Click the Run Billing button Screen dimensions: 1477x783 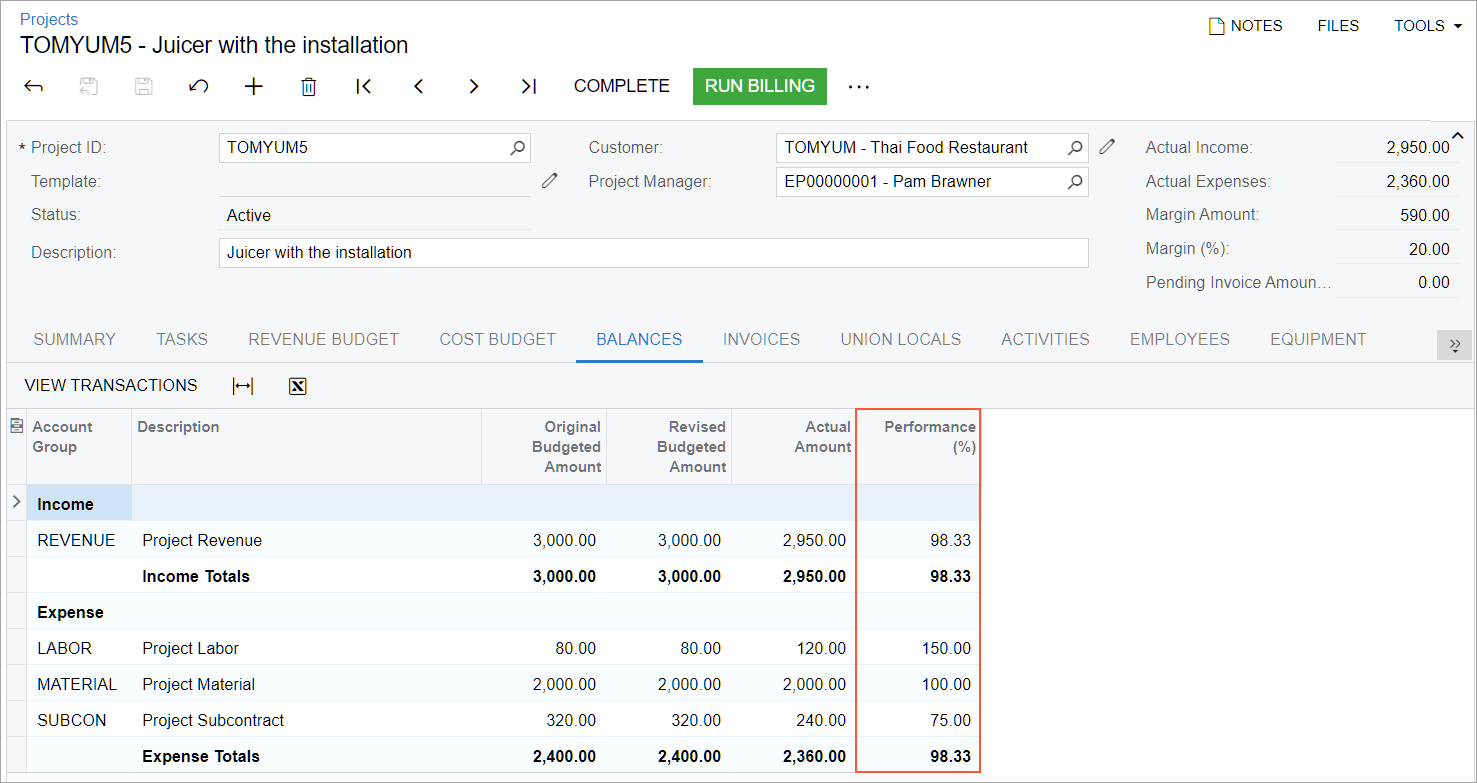tap(759, 86)
